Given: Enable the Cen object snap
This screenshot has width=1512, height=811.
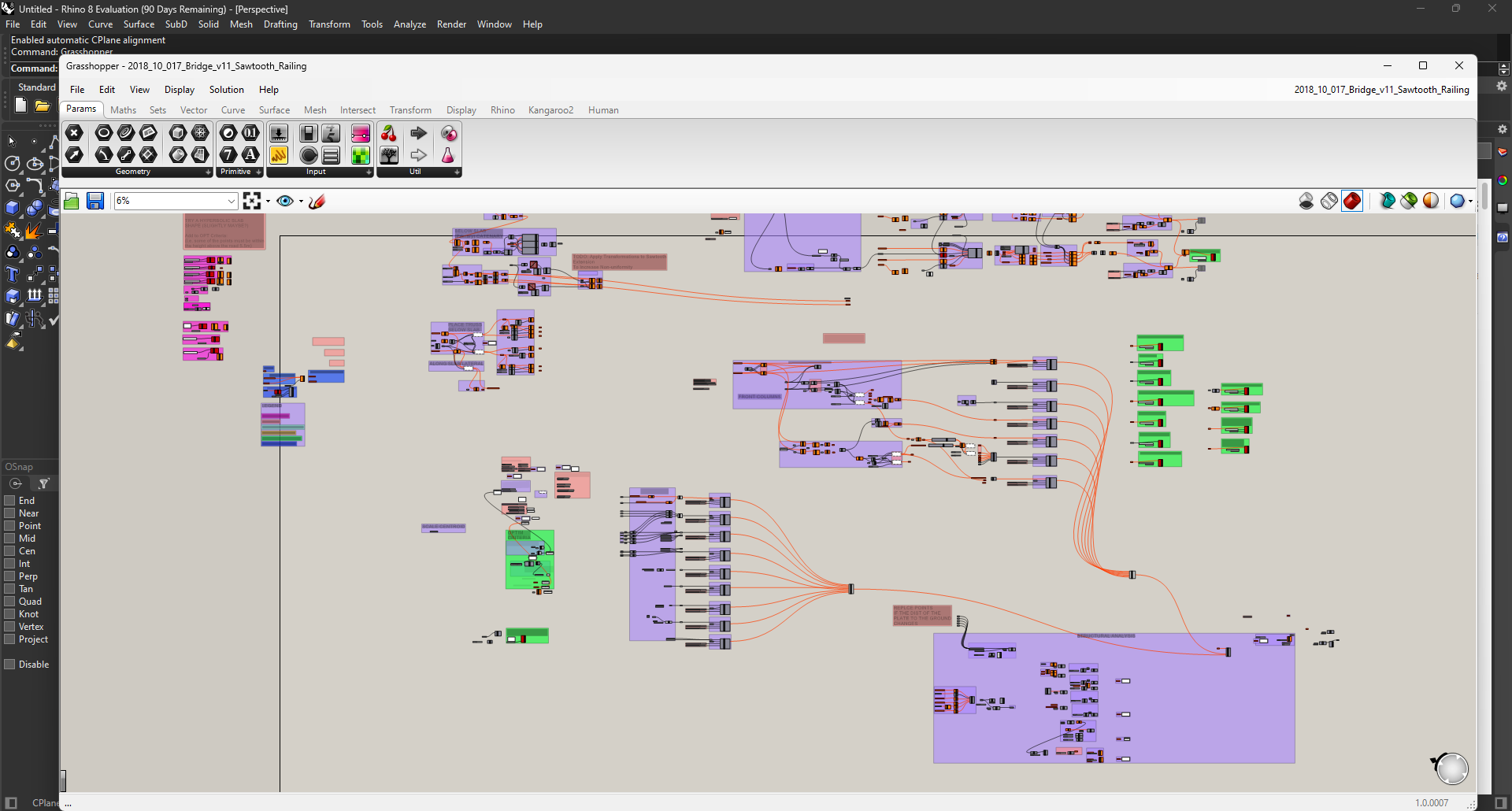Looking at the screenshot, I should pos(10,551).
